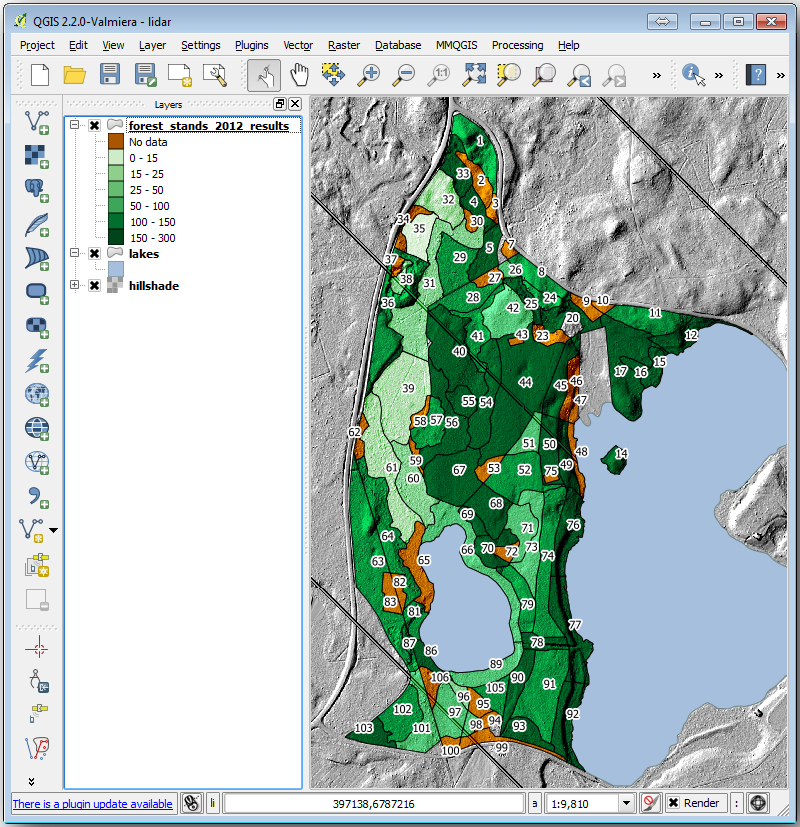This screenshot has height=827, width=800.
Task: Click the Save Project floppy icon
Action: point(110,75)
